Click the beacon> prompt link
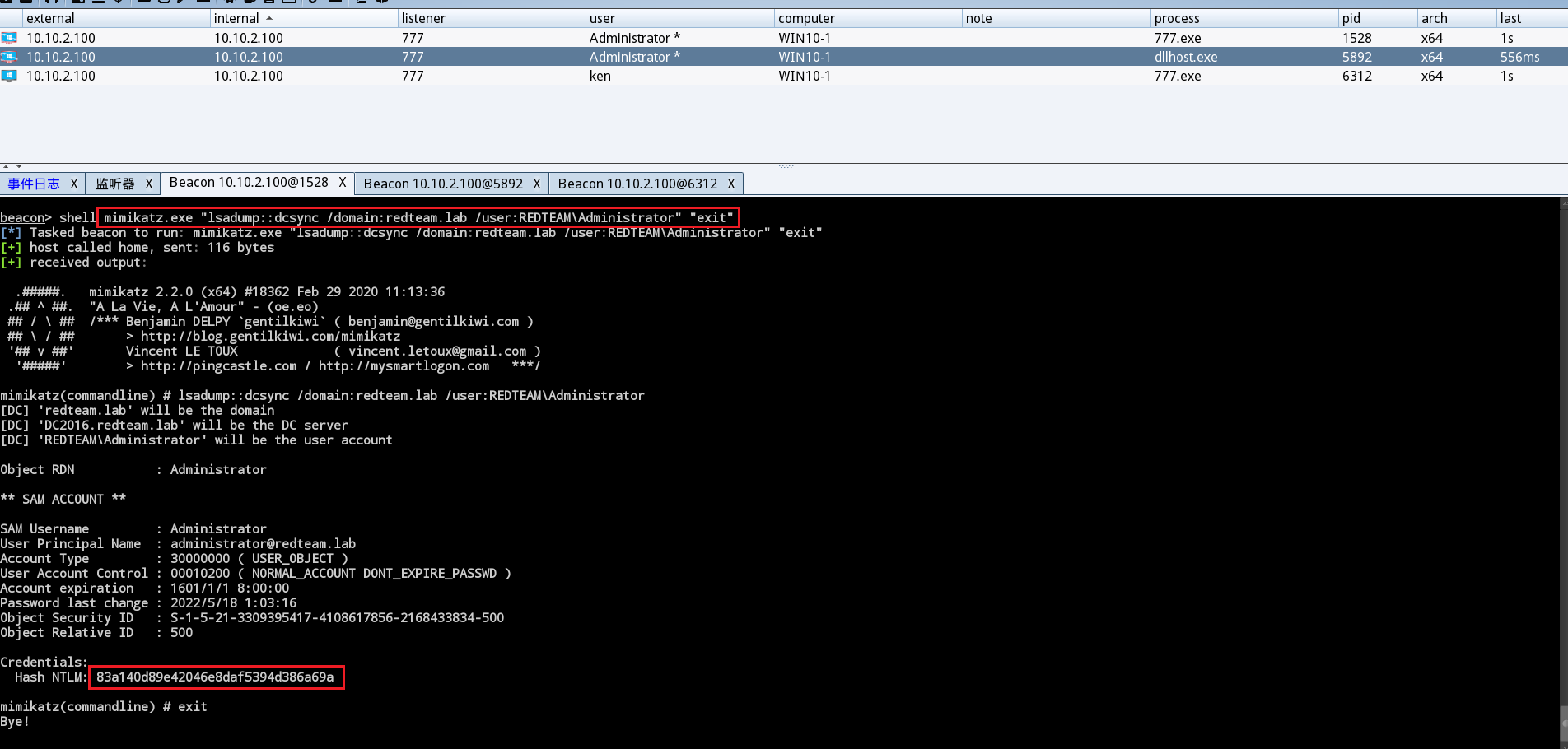 (22, 217)
